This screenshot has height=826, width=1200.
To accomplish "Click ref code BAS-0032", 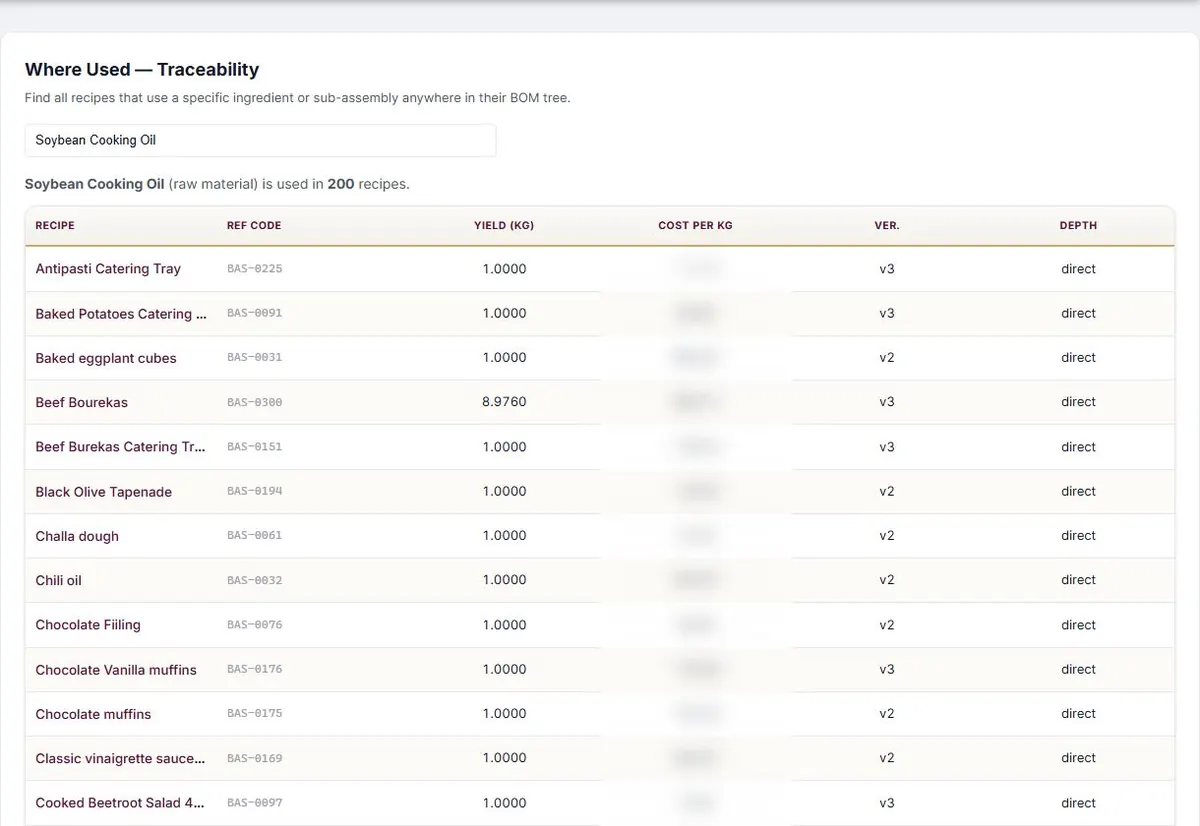I will pyautogui.click(x=255, y=580).
